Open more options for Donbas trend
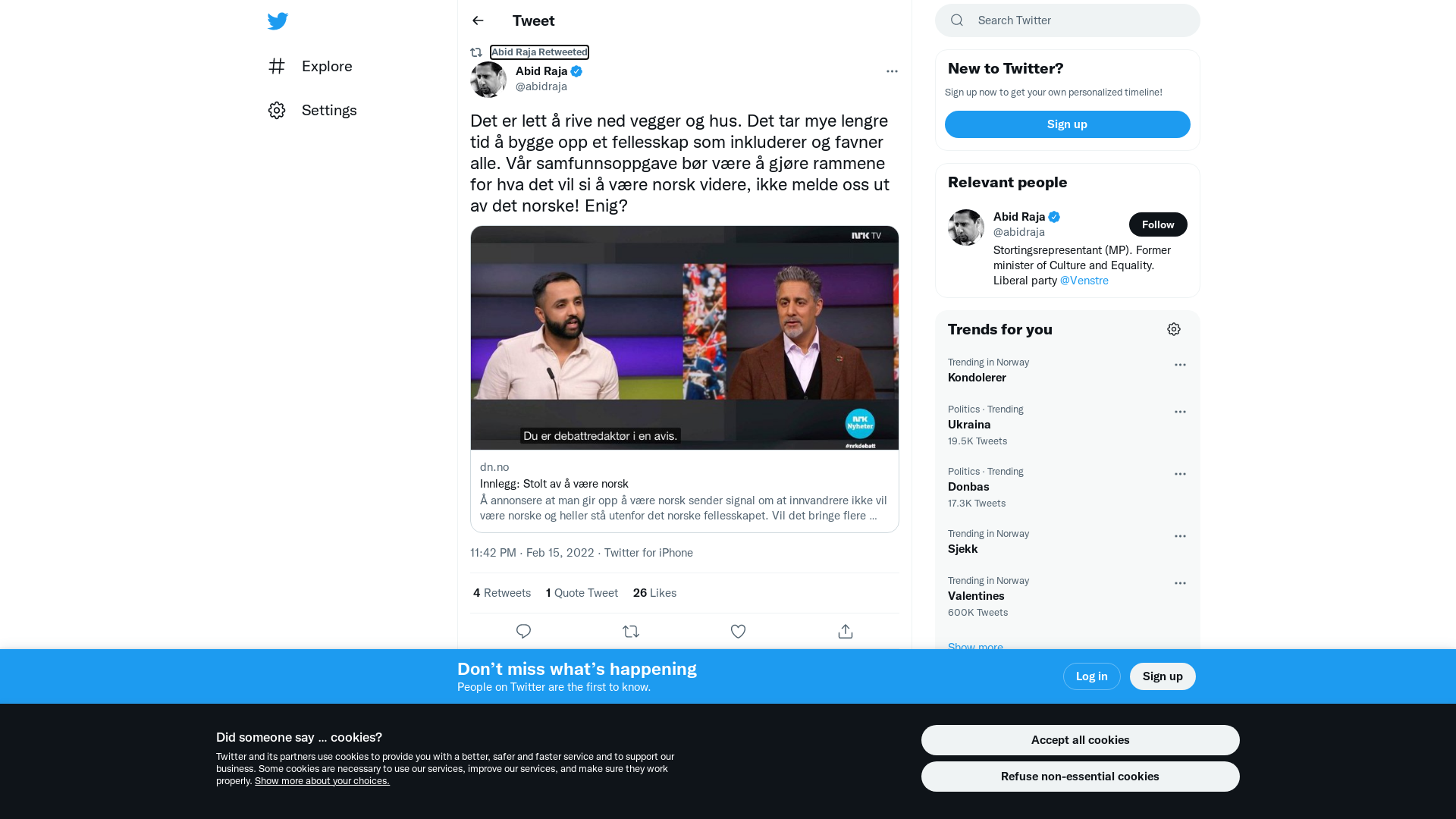Viewport: 1456px width, 819px height. coord(1180,474)
